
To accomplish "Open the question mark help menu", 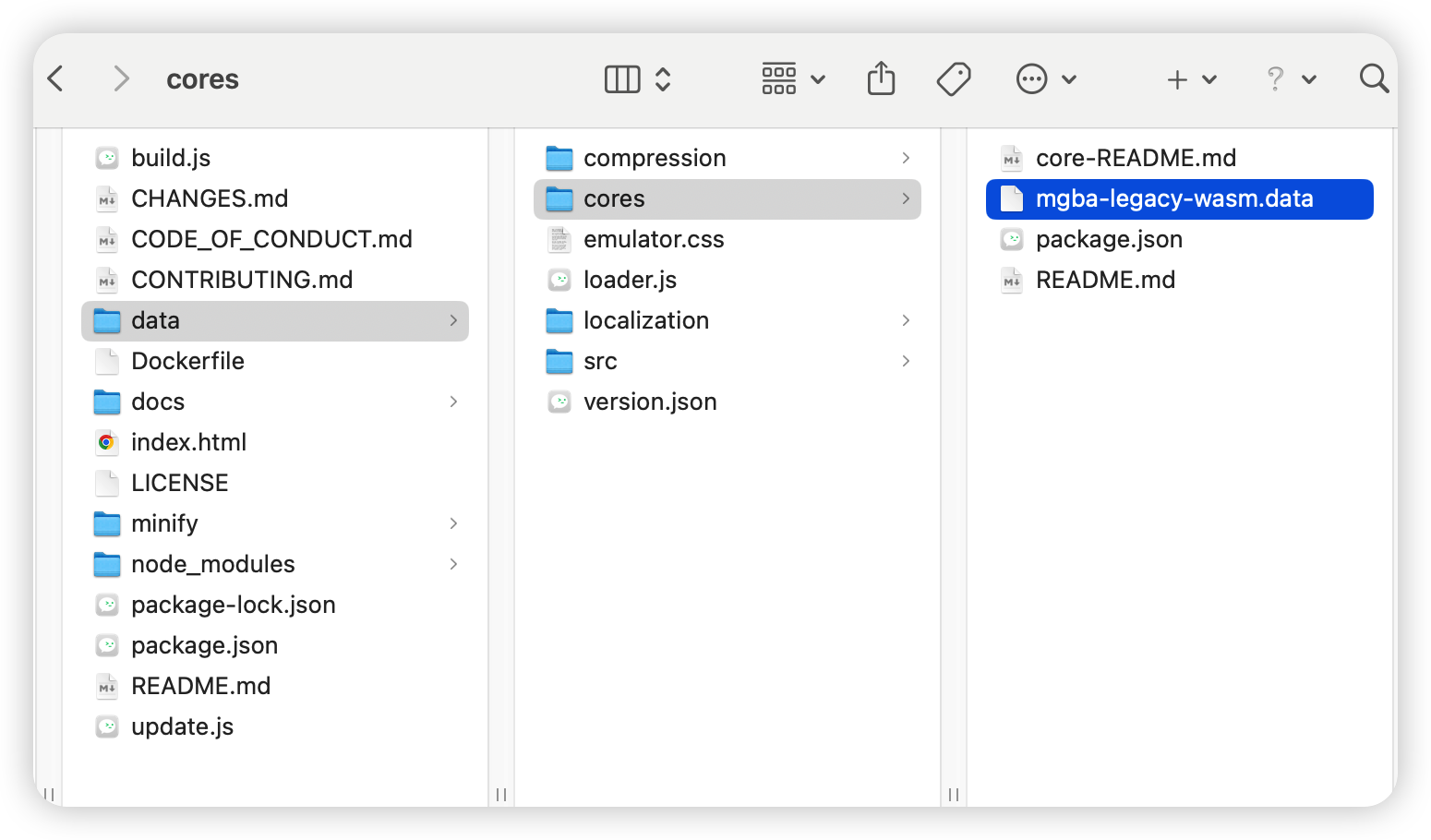I will (x=1289, y=79).
